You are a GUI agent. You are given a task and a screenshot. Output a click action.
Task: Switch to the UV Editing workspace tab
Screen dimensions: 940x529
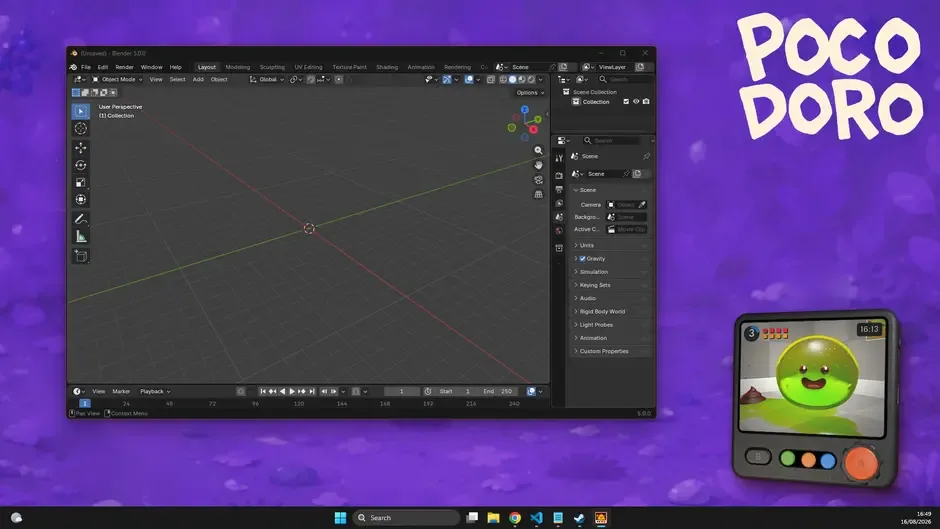308,67
